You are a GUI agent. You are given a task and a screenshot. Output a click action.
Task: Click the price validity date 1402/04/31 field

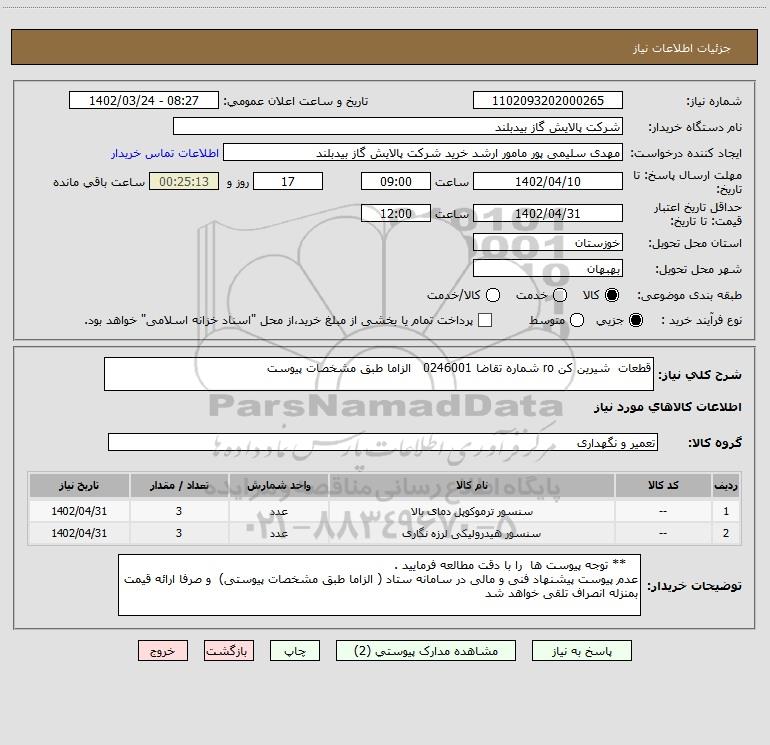pyautogui.click(x=548, y=213)
